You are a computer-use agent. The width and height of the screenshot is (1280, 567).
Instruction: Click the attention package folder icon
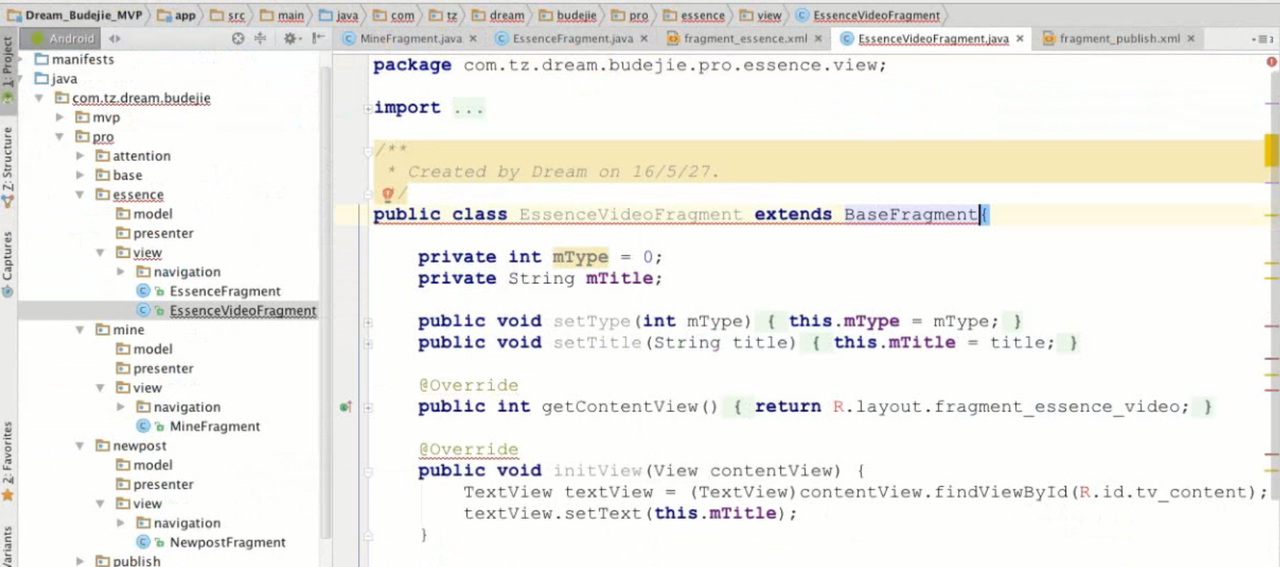click(x=103, y=156)
